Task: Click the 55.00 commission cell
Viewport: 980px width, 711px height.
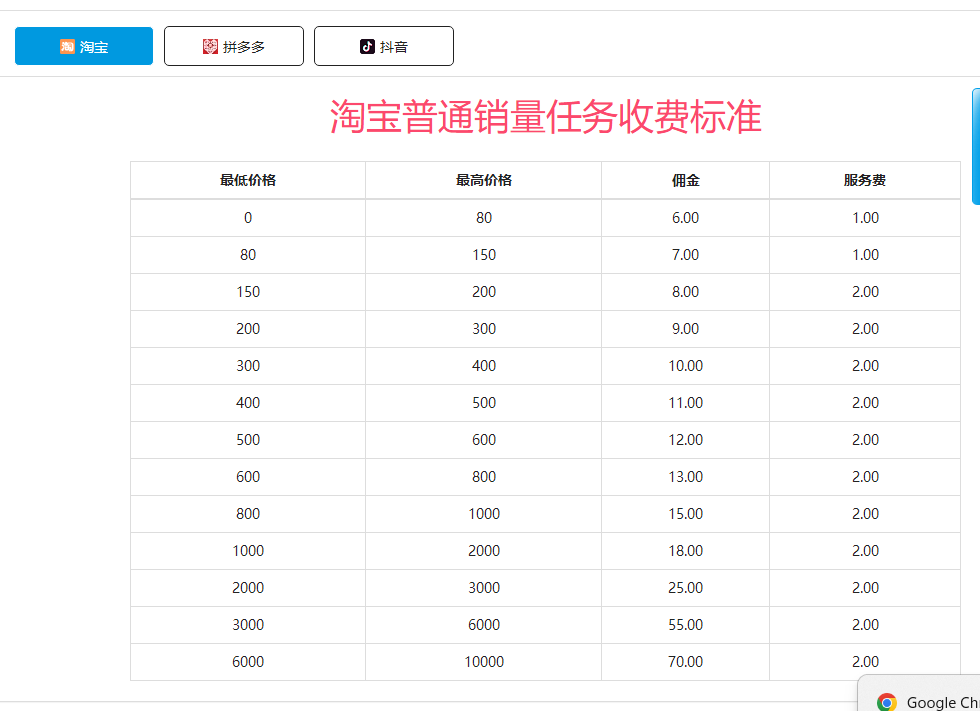Action: (x=686, y=625)
